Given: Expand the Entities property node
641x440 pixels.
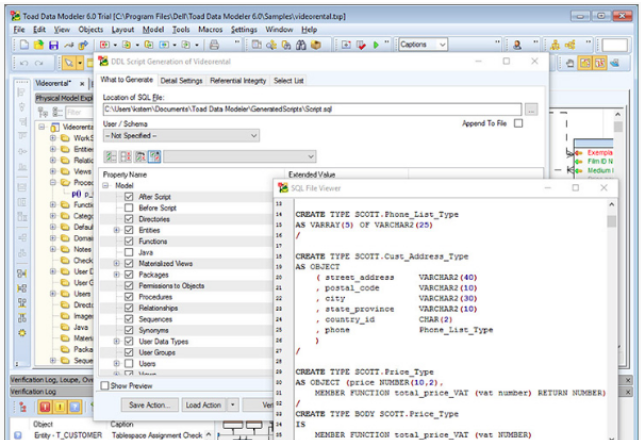Looking at the screenshot, I should [x=117, y=230].
